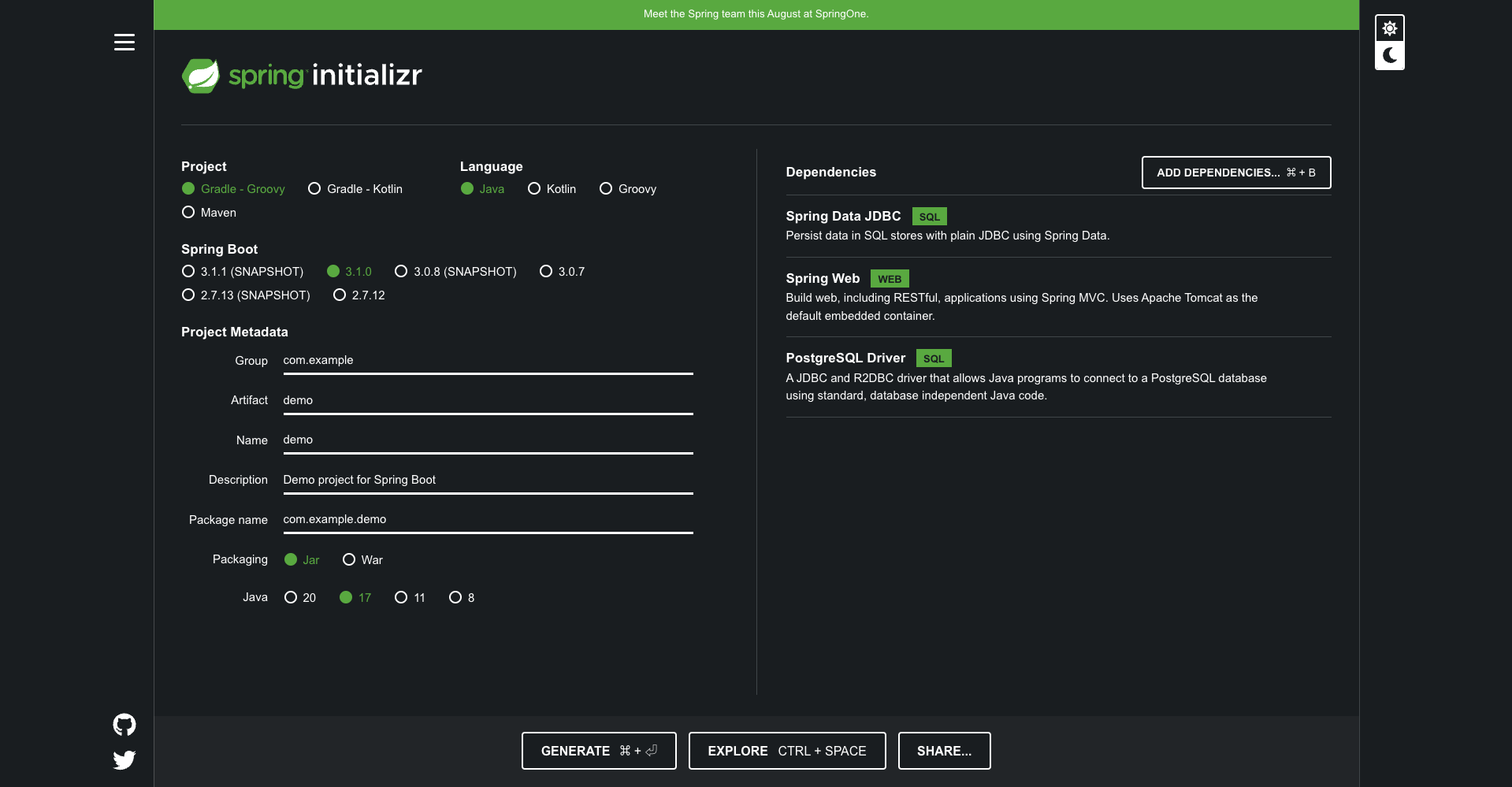Click the SQL tag beside PostgreSQL Driver
Screen dimensions: 1512x787
(x=934, y=358)
